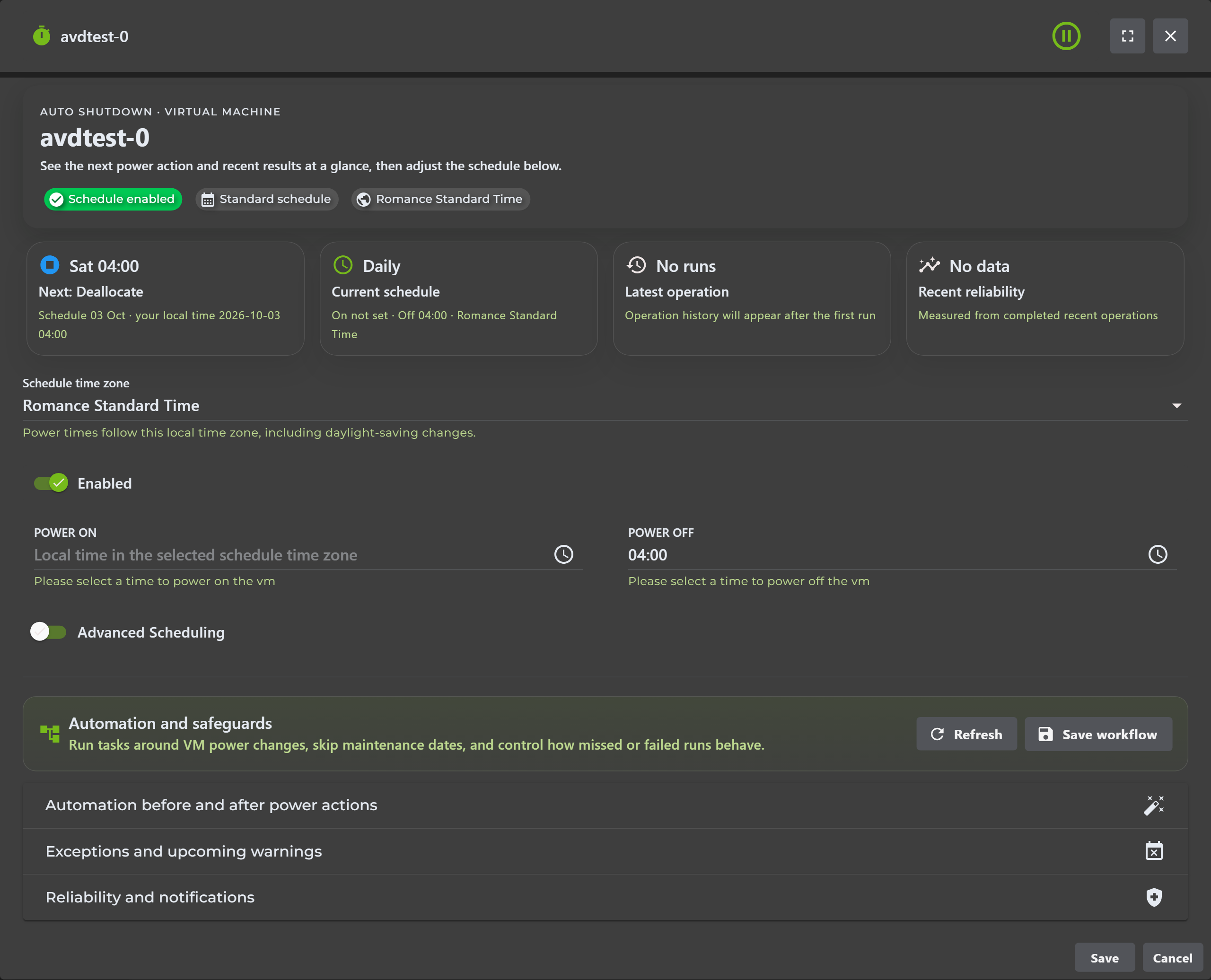
Task: Click the Cancel button
Action: pos(1172,958)
